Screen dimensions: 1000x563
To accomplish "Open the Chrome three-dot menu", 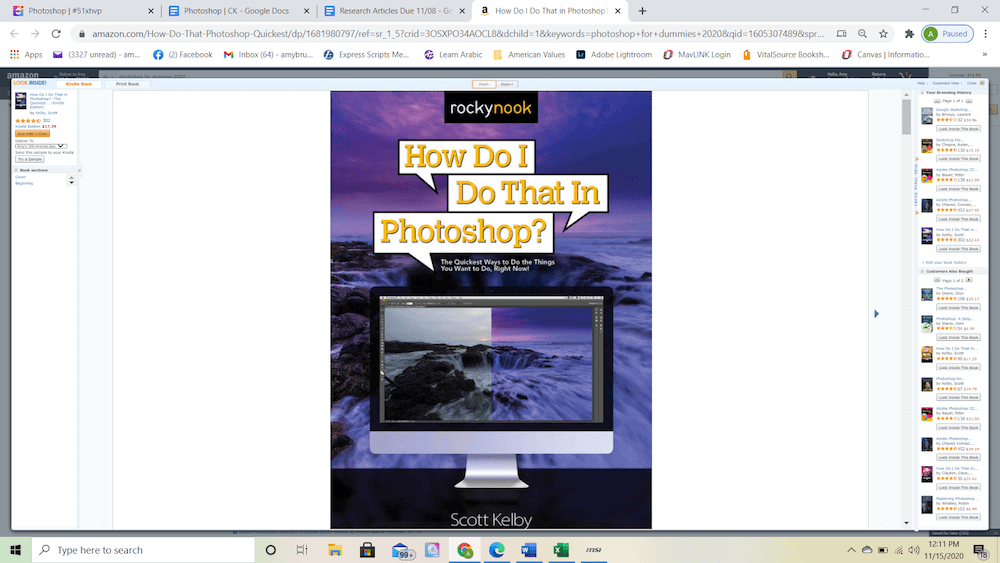I will [x=986, y=34].
